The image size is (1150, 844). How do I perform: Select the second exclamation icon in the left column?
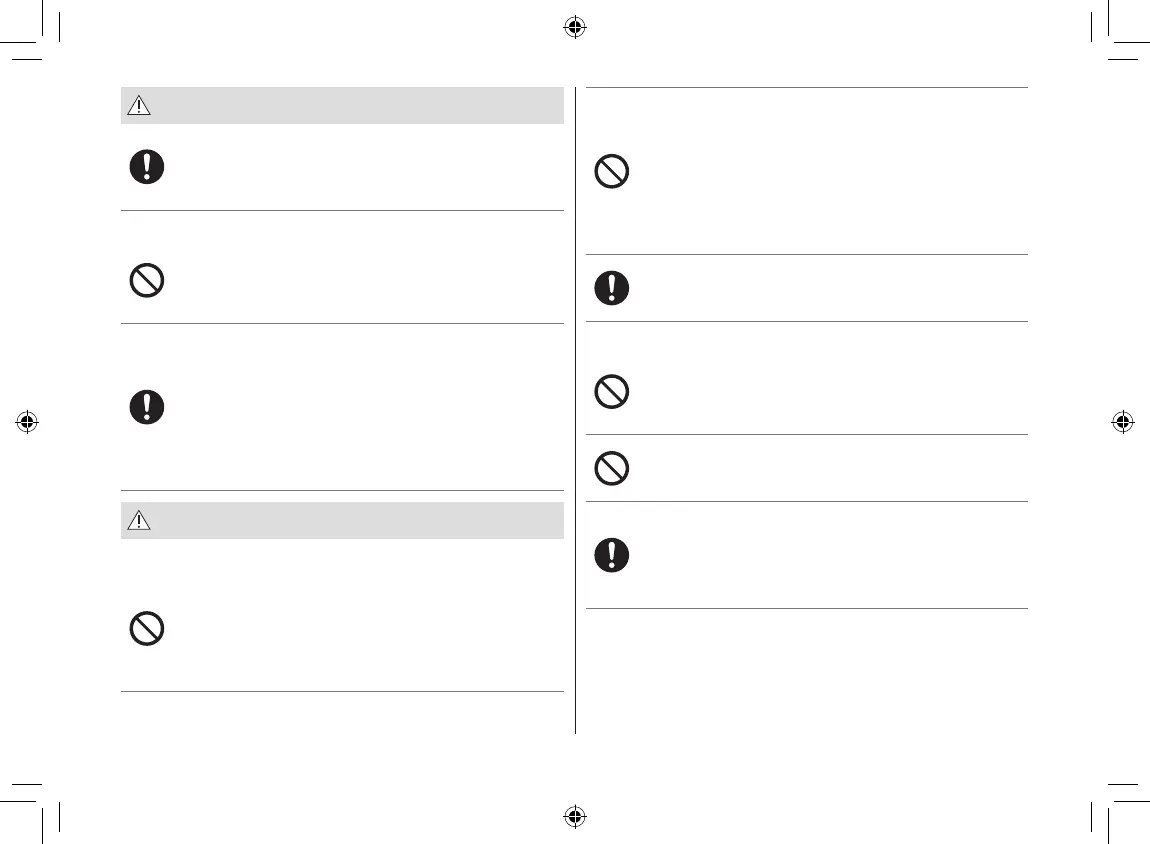click(x=147, y=406)
